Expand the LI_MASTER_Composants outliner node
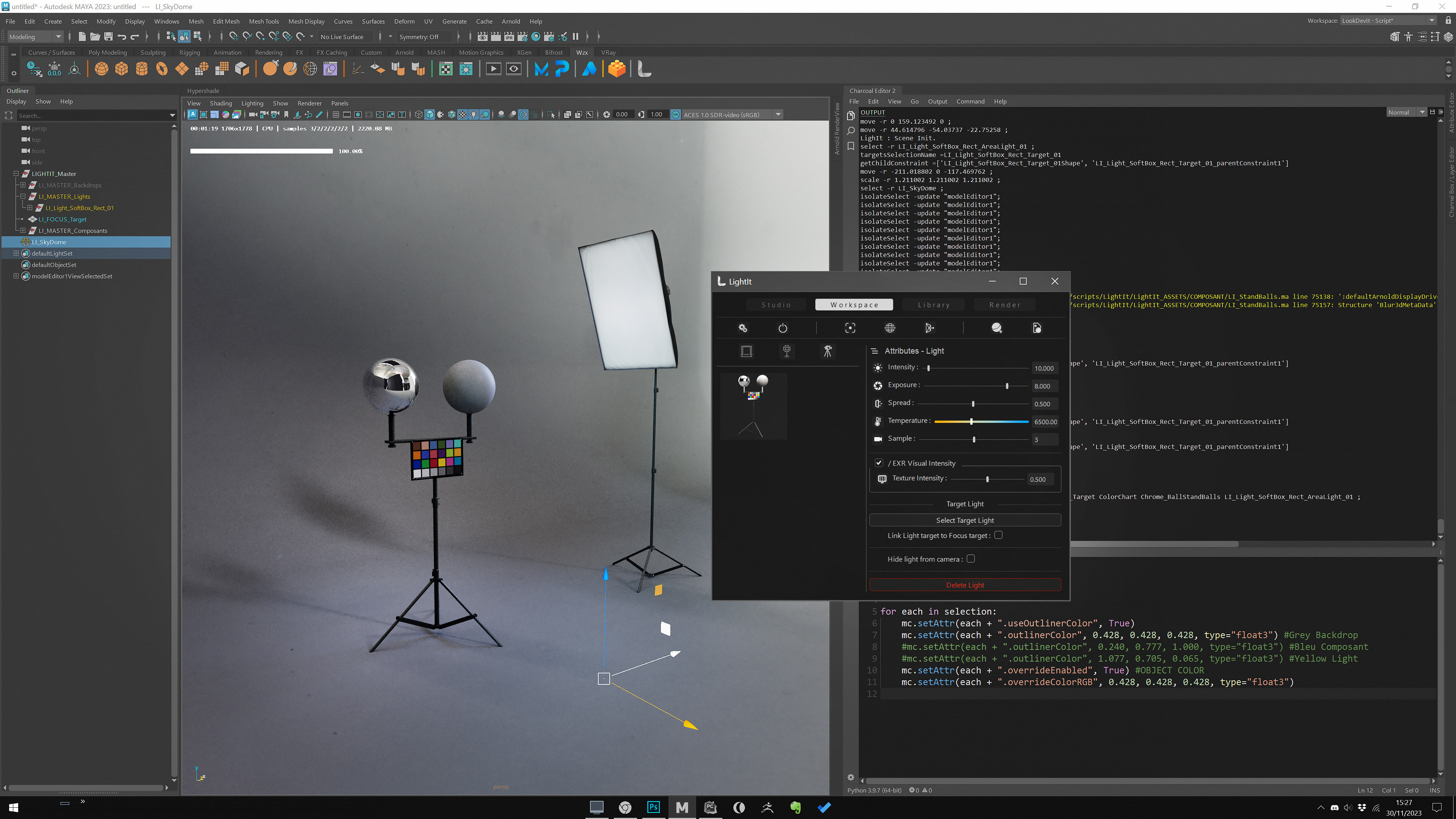1456x819 pixels. tap(23, 231)
